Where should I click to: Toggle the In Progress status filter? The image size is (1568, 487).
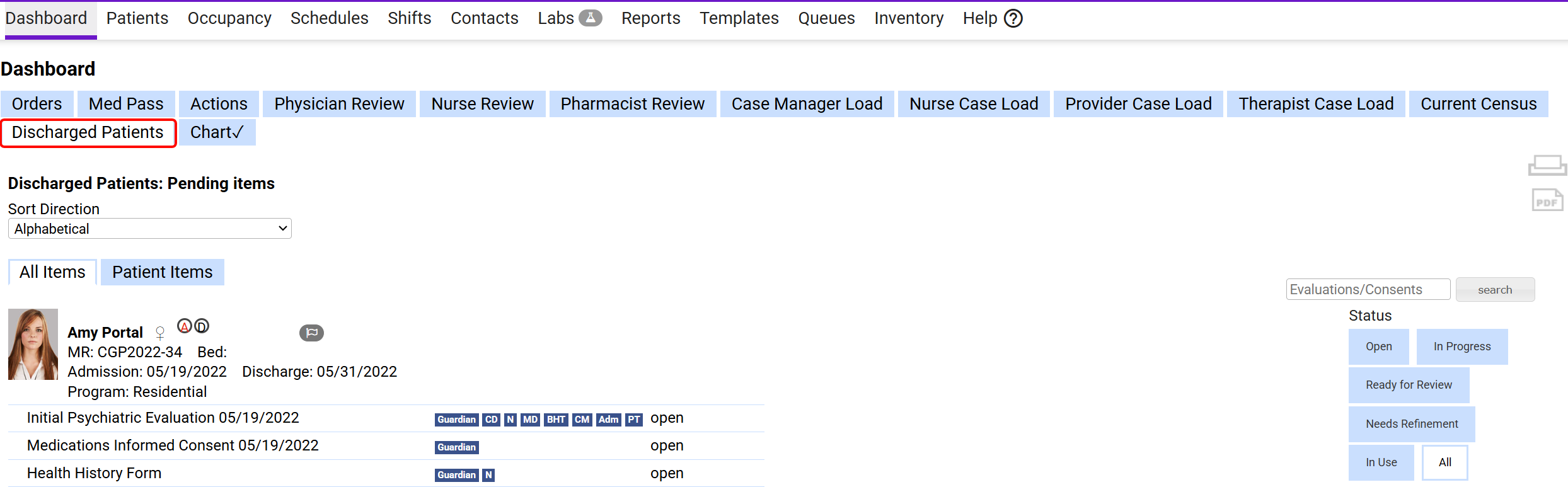(1461, 347)
